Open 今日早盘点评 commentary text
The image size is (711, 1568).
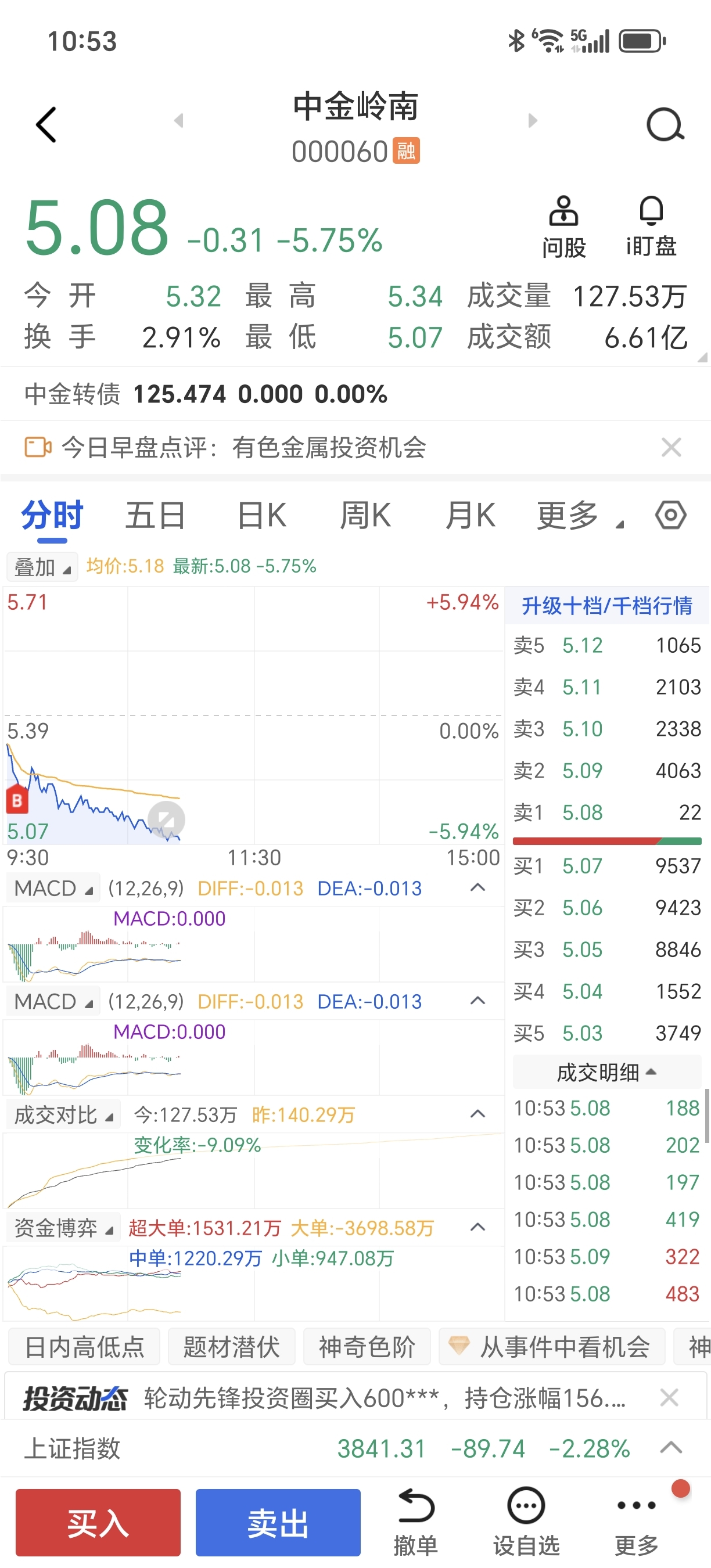(x=243, y=447)
